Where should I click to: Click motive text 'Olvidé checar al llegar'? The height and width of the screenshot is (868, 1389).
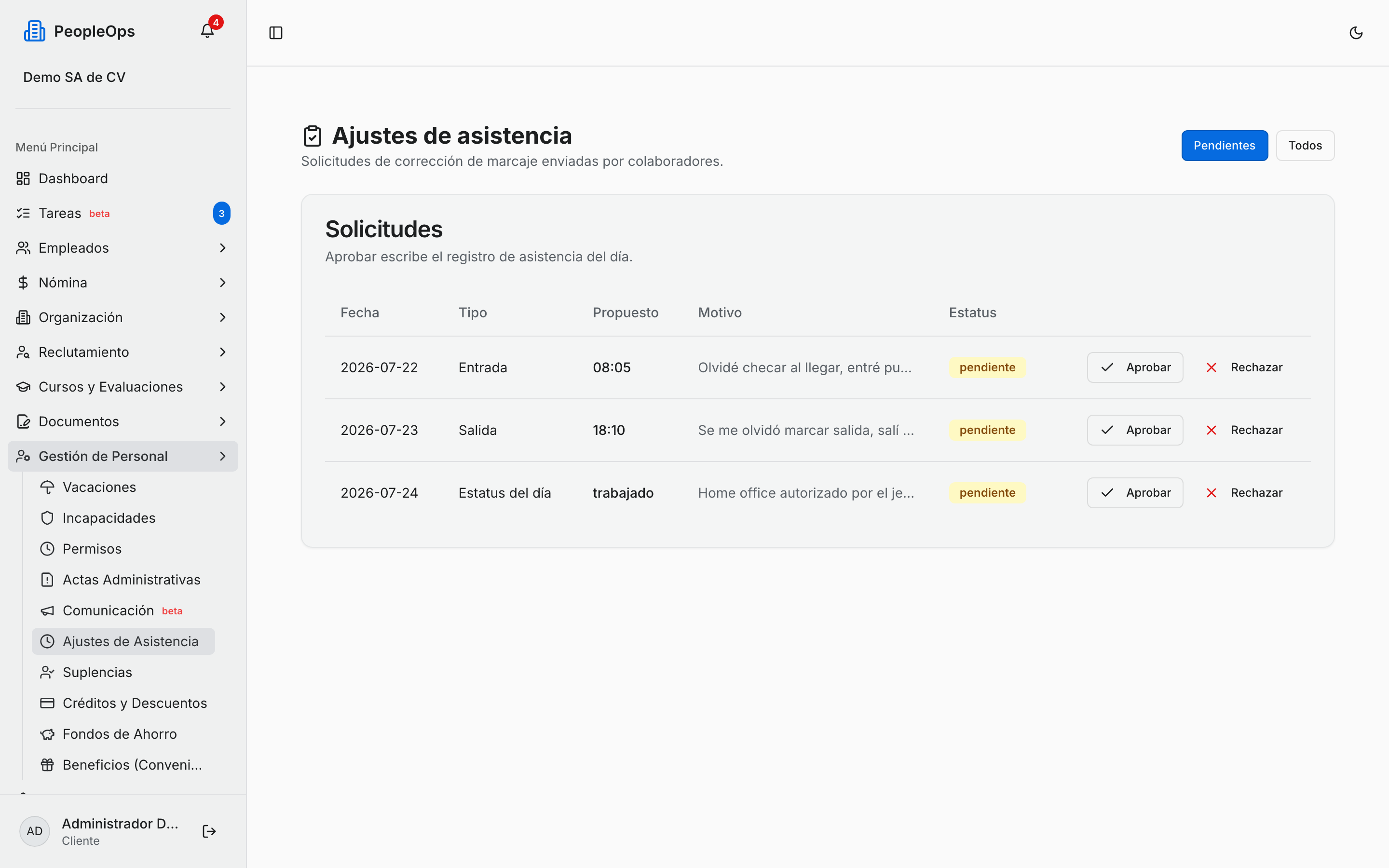[x=804, y=367]
